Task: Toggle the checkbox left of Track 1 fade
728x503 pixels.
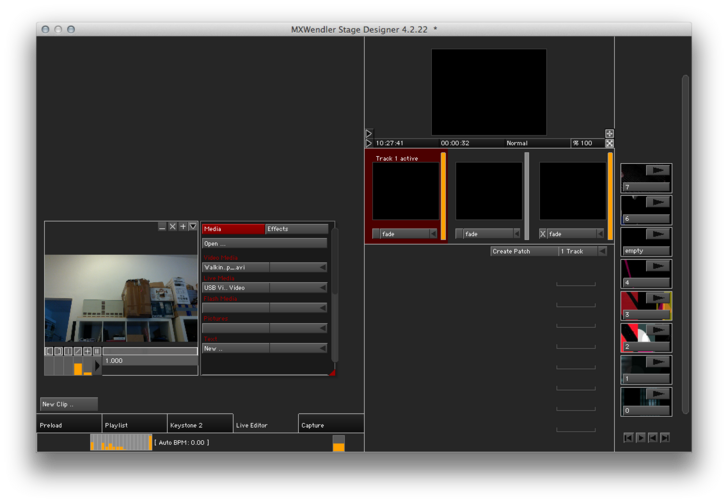Action: [376, 234]
